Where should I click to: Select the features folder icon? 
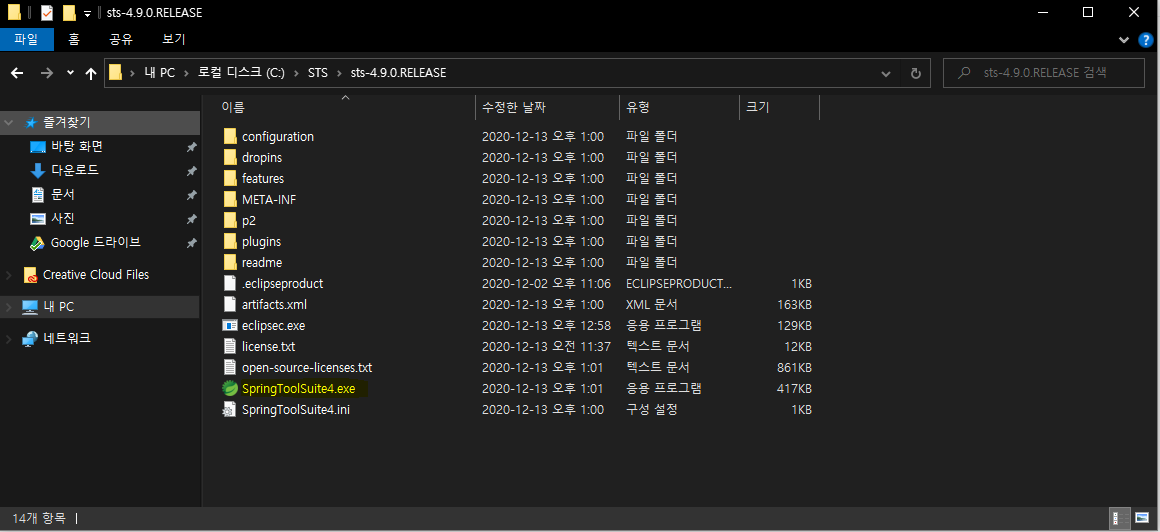click(x=229, y=178)
